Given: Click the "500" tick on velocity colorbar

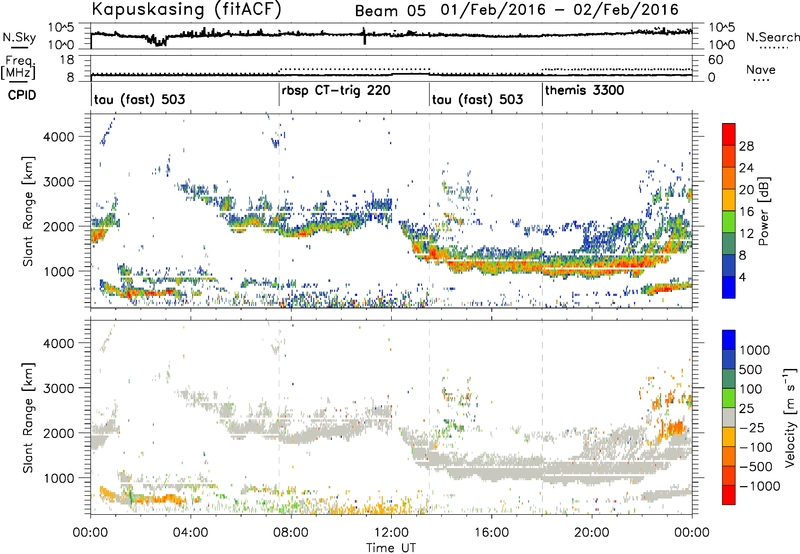Looking at the screenshot, I should coord(751,370).
